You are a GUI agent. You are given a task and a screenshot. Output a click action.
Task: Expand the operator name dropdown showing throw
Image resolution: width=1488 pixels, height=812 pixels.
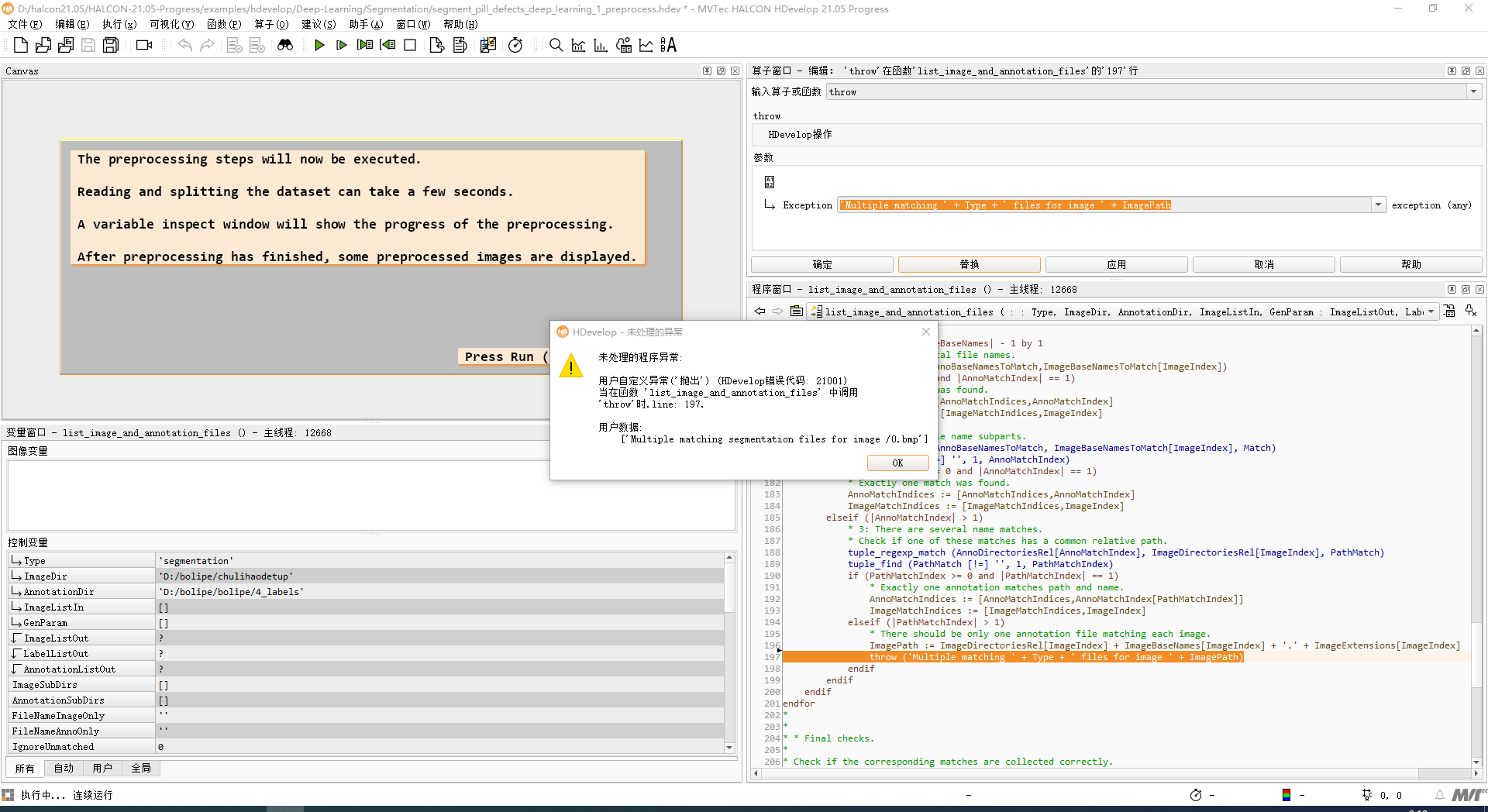point(1473,91)
